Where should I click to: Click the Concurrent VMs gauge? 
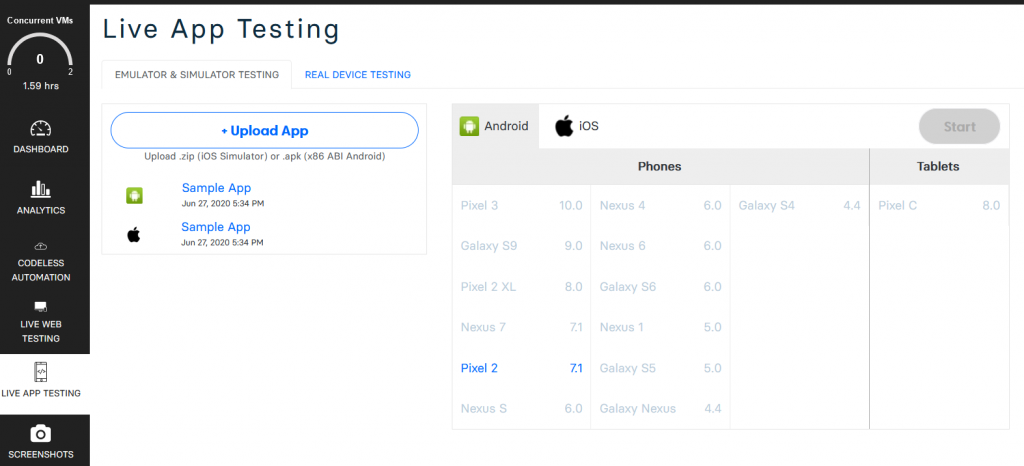(x=40, y=59)
